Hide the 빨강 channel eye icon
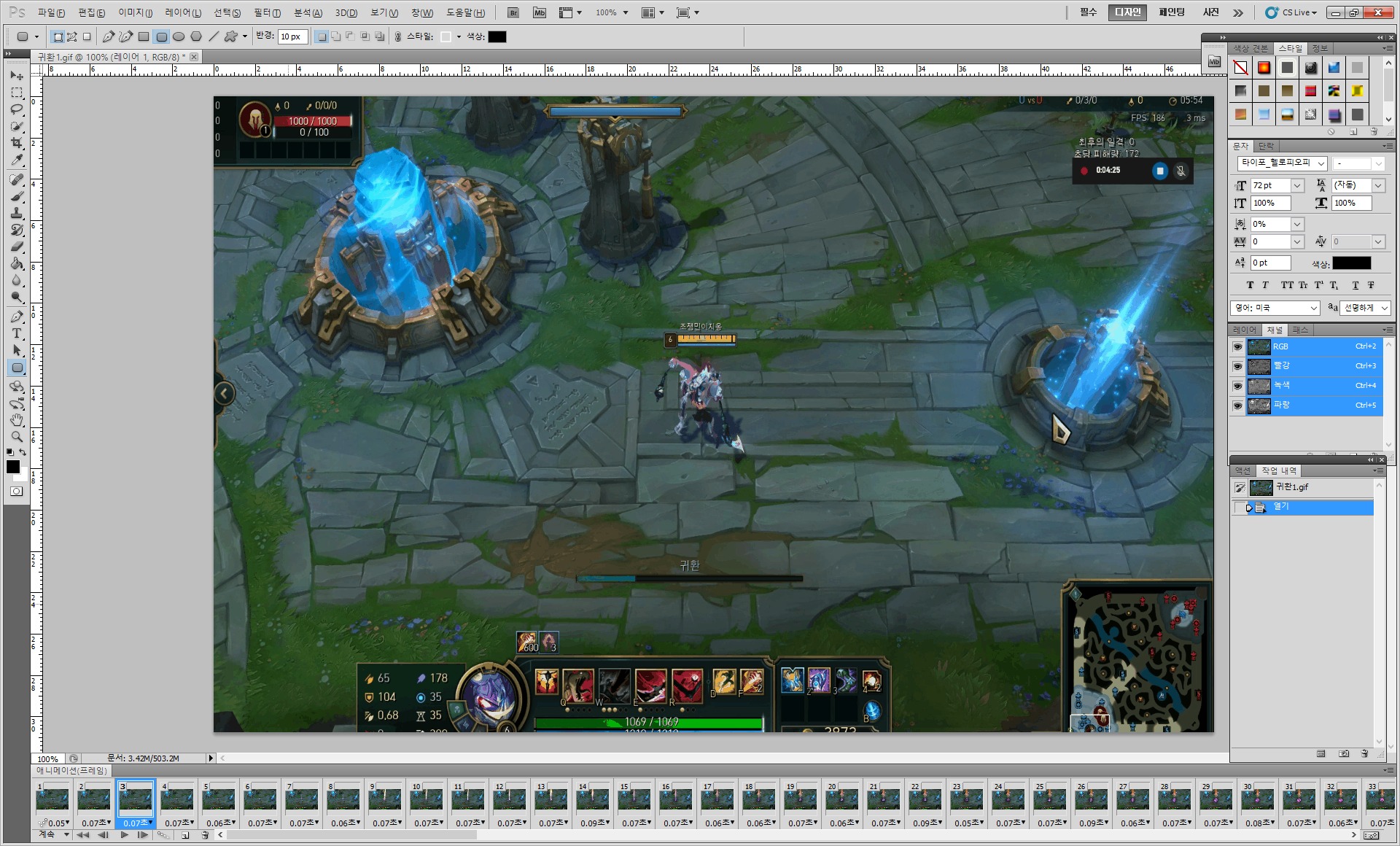Image resolution: width=1400 pixels, height=846 pixels. (1237, 366)
